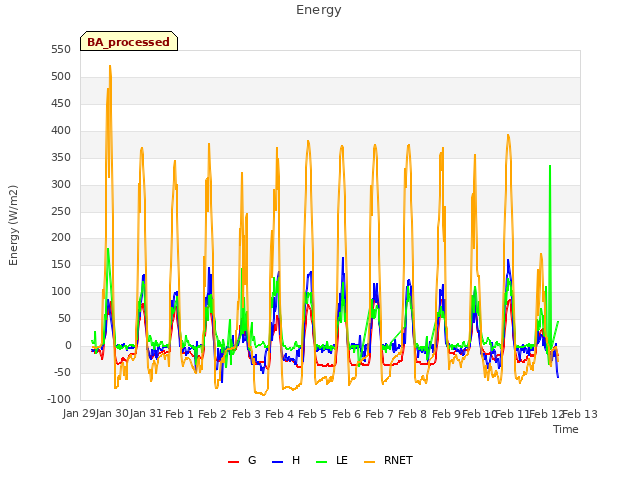640x480 pixels.
Task: Click the -50 y-axis tick label
Action: (x=62, y=373)
